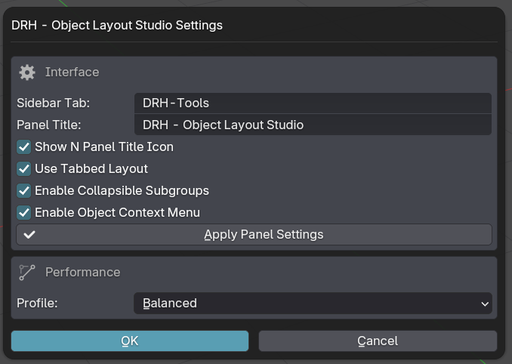512x364 pixels.
Task: Disable the Use Tabbed Layout checkbox
Action: coord(24,169)
